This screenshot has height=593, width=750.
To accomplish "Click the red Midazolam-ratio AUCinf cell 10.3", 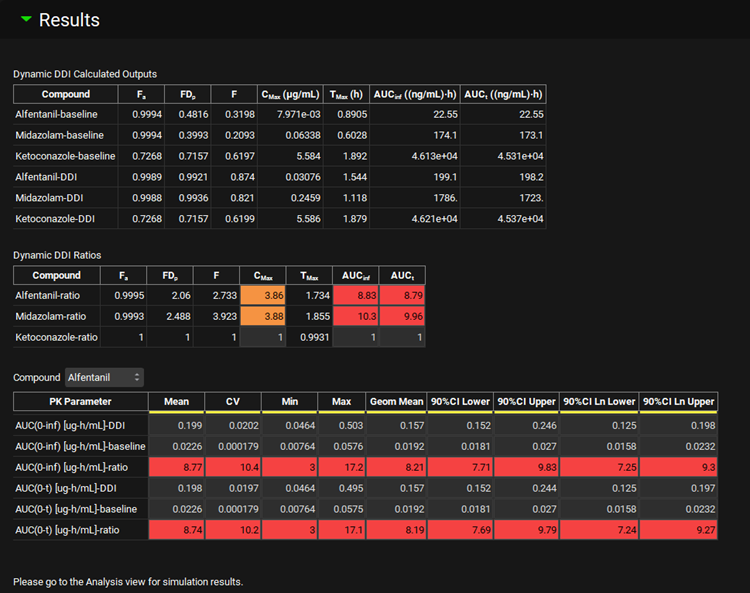I will point(357,317).
